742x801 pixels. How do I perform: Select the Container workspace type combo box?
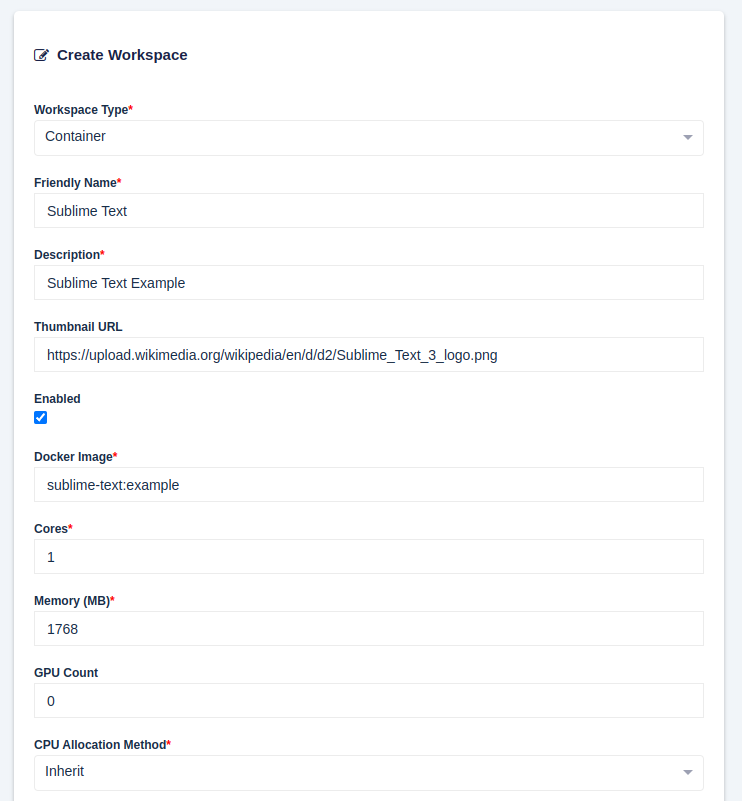[x=369, y=138]
